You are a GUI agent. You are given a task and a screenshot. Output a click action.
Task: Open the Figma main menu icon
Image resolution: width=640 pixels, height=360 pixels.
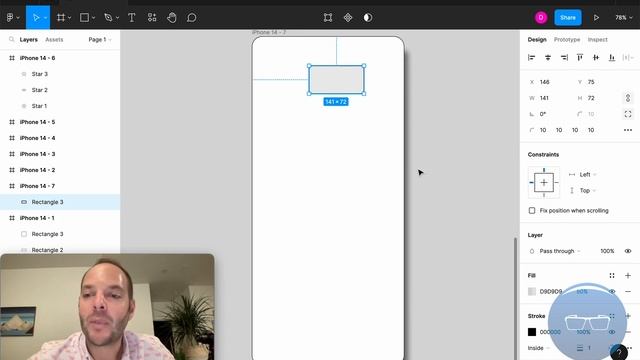click(x=10, y=18)
